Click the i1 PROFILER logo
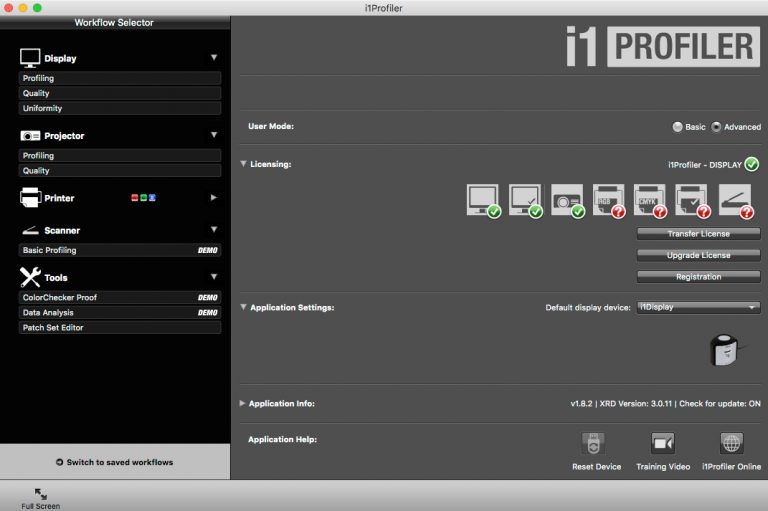 point(663,47)
